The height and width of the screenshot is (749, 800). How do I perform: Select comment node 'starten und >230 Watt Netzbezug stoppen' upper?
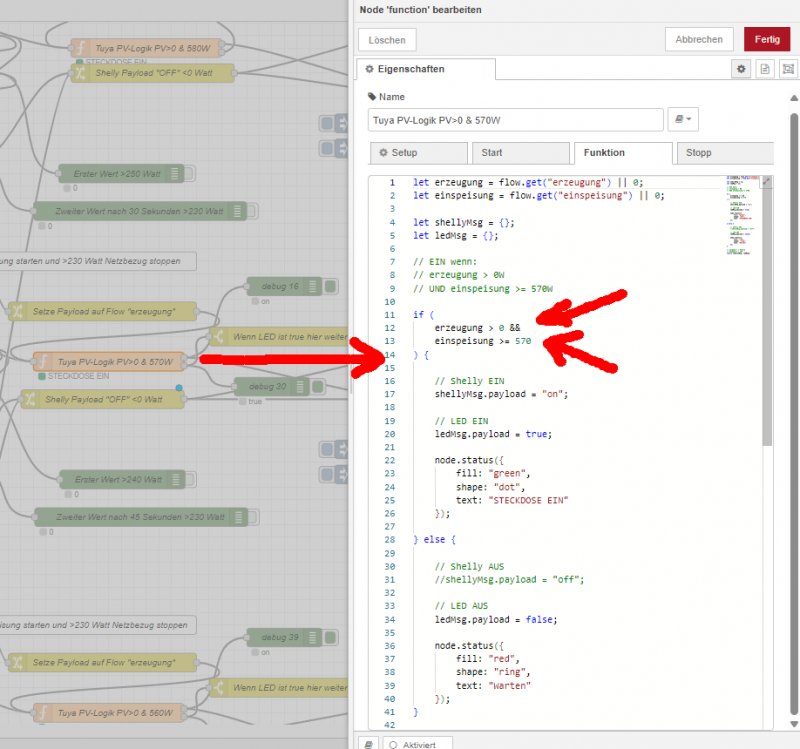tap(97, 261)
